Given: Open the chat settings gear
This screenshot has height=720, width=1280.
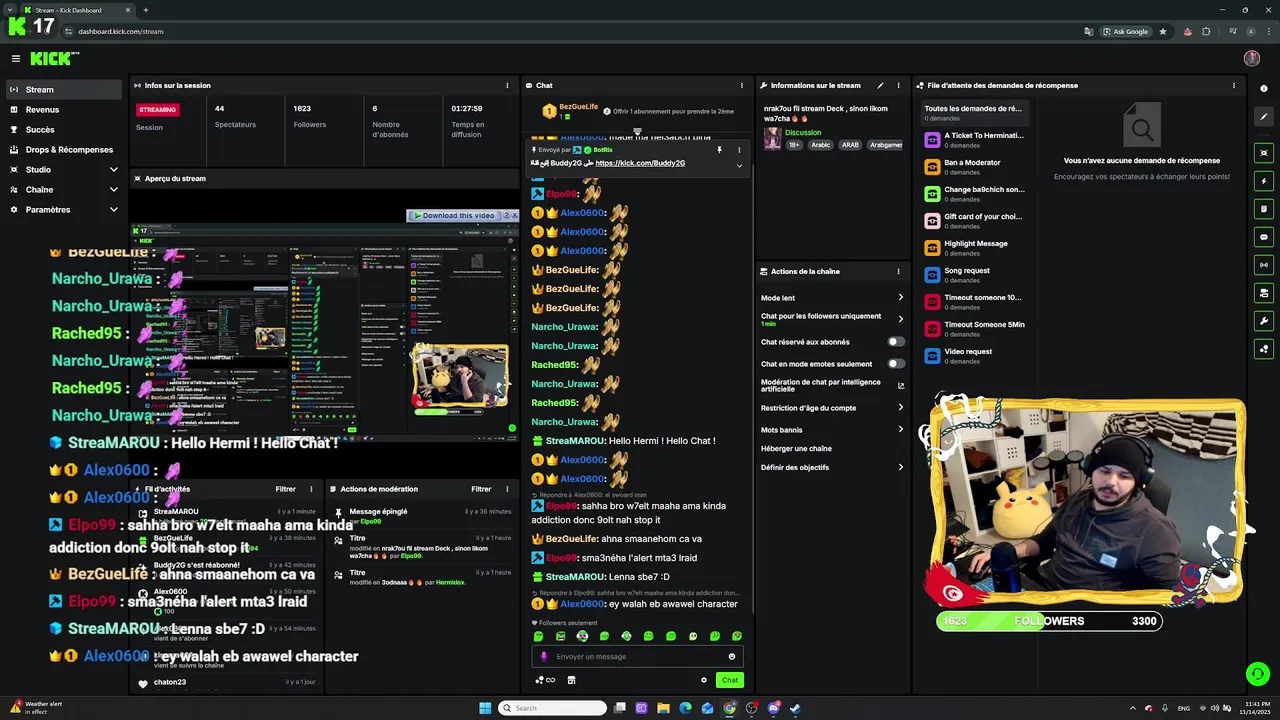Looking at the screenshot, I should pyautogui.click(x=704, y=680).
